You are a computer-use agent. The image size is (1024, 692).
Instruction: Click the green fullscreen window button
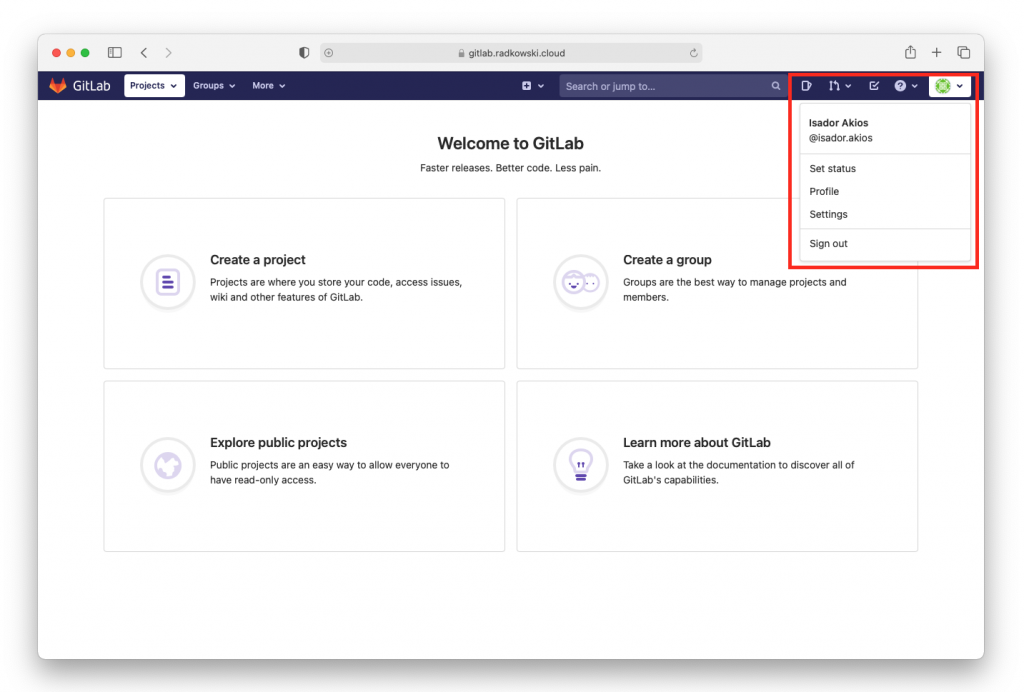85,53
